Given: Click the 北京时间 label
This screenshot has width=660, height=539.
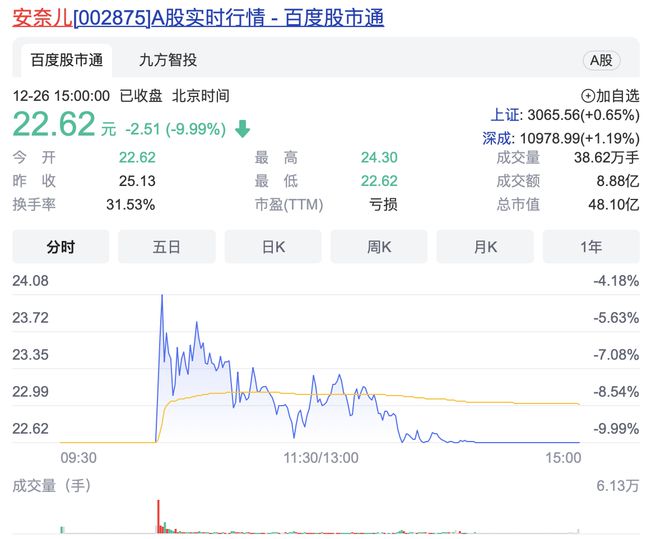Looking at the screenshot, I should pos(201,96).
